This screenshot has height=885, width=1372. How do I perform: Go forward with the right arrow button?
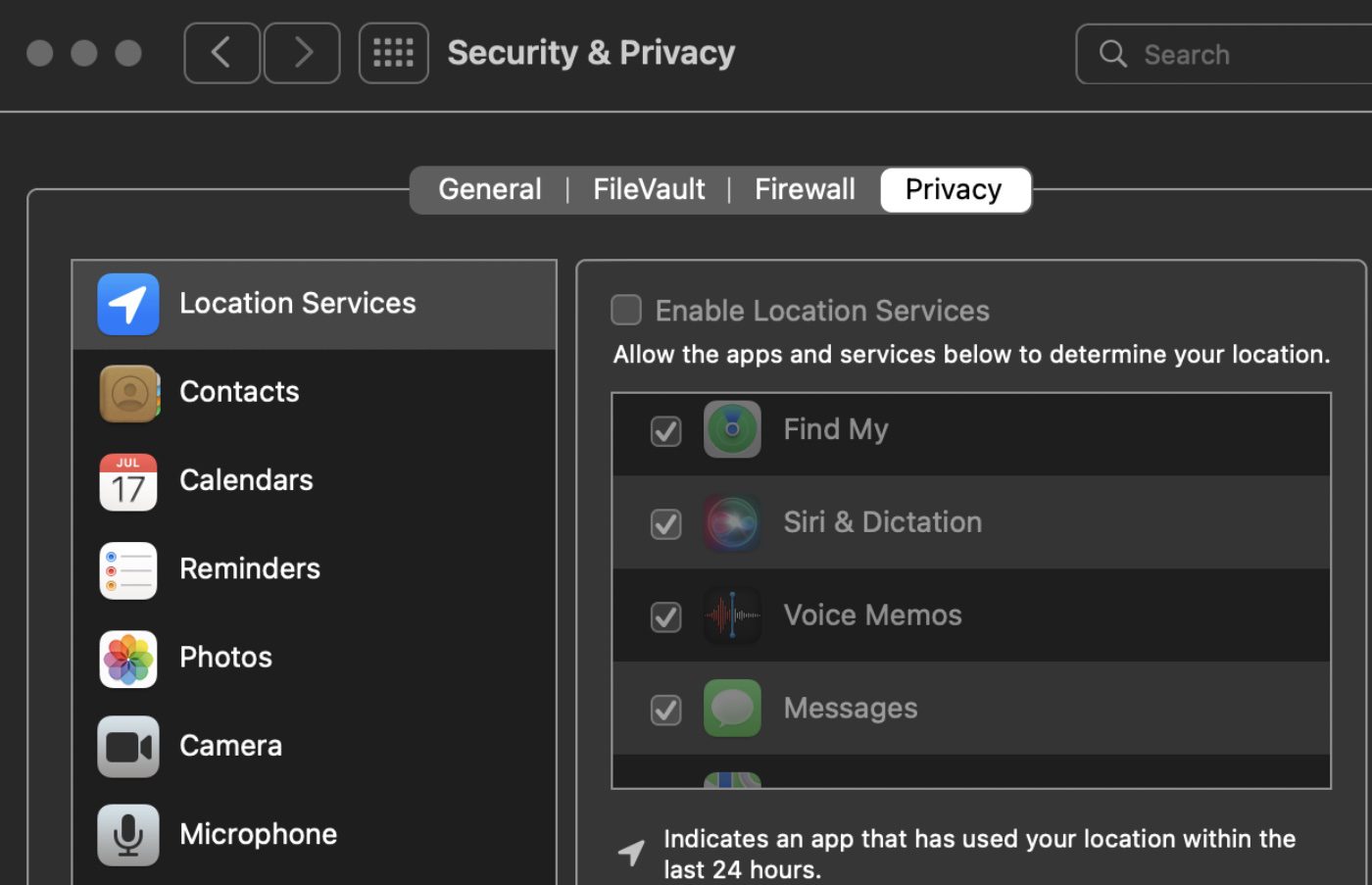302,53
